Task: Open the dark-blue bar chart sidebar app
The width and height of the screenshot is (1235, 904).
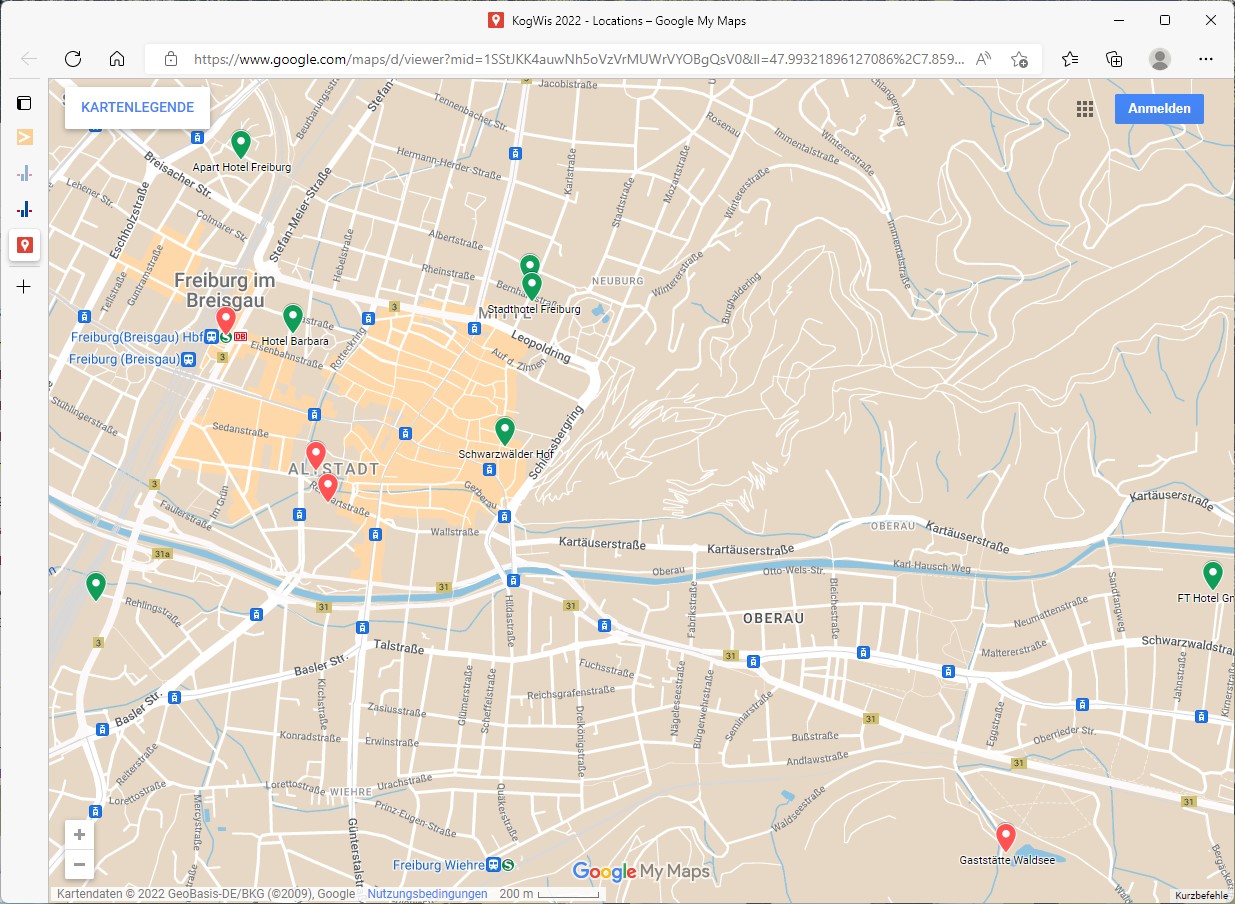Action: click(x=24, y=209)
